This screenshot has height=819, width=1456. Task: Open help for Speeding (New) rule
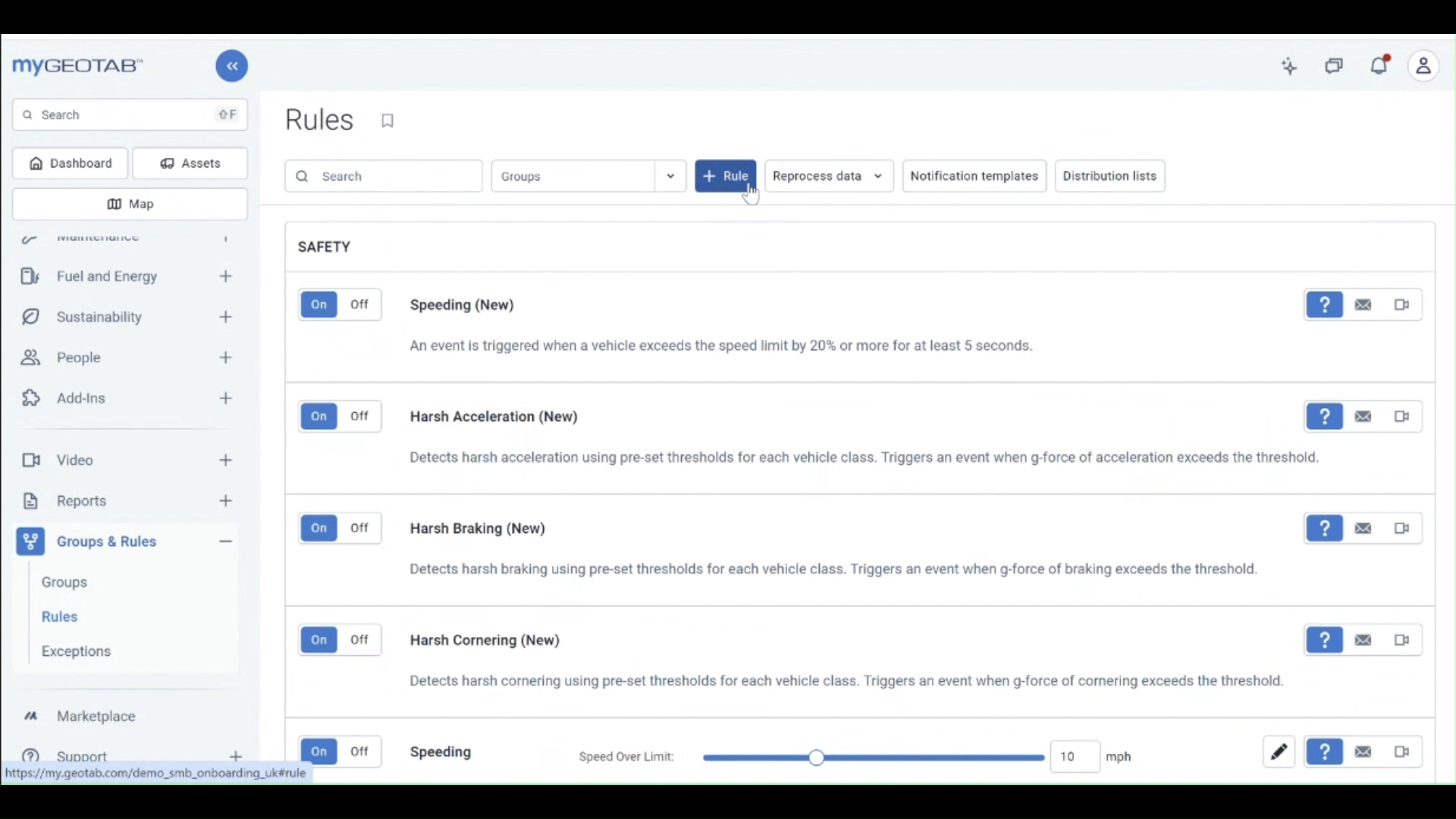pyautogui.click(x=1325, y=306)
